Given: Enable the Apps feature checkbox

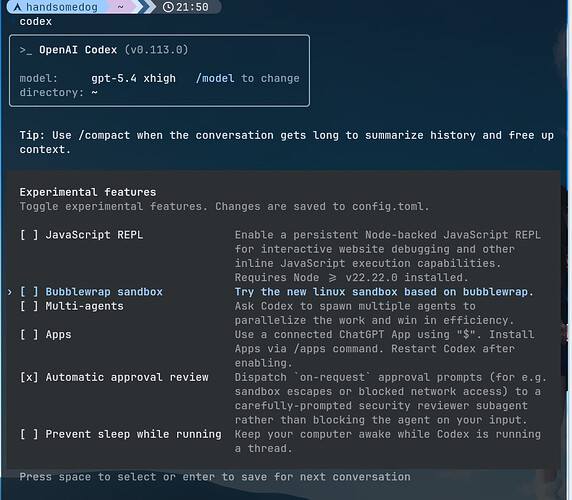Looking at the screenshot, I should [29, 334].
